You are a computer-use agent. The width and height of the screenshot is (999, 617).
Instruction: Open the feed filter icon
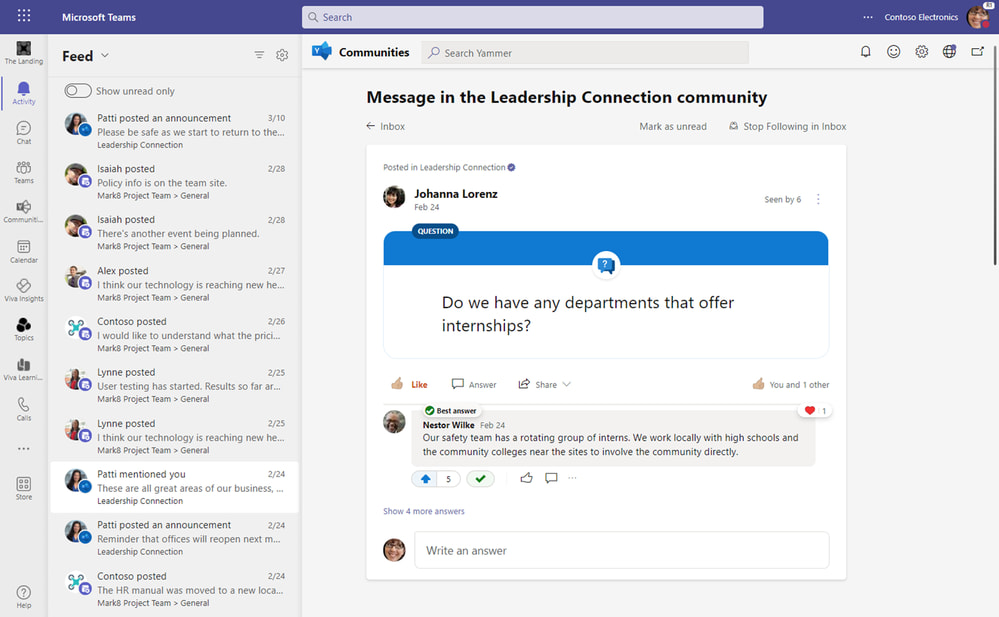pos(259,56)
